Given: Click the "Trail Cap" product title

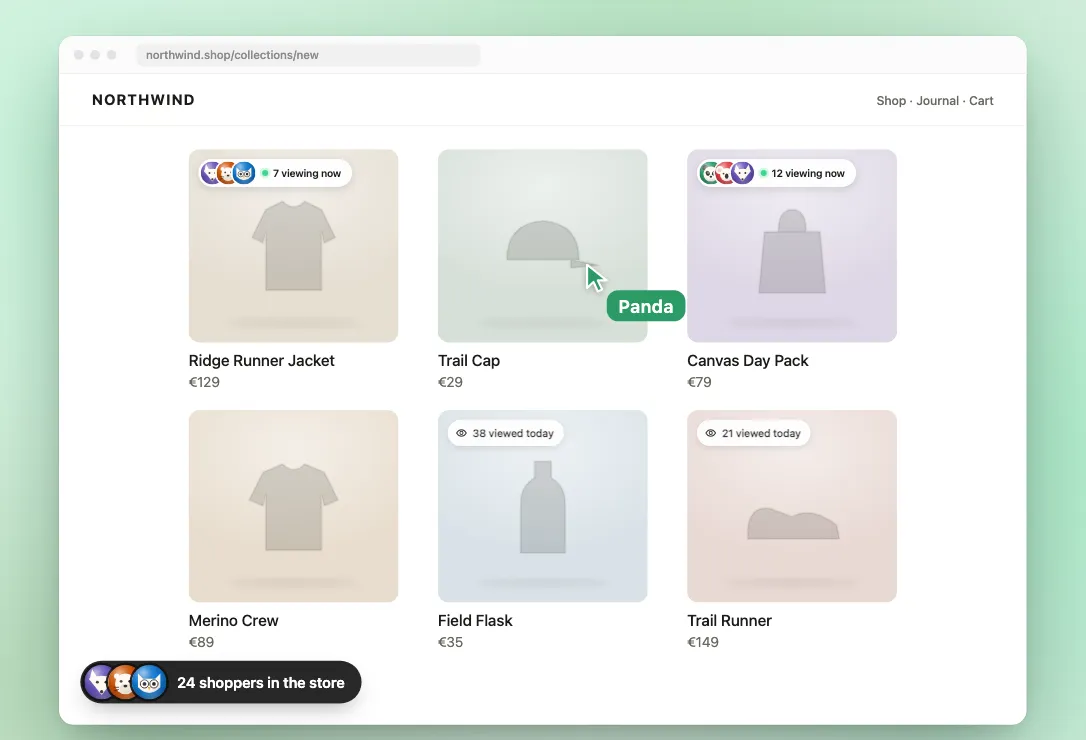Looking at the screenshot, I should point(469,360).
